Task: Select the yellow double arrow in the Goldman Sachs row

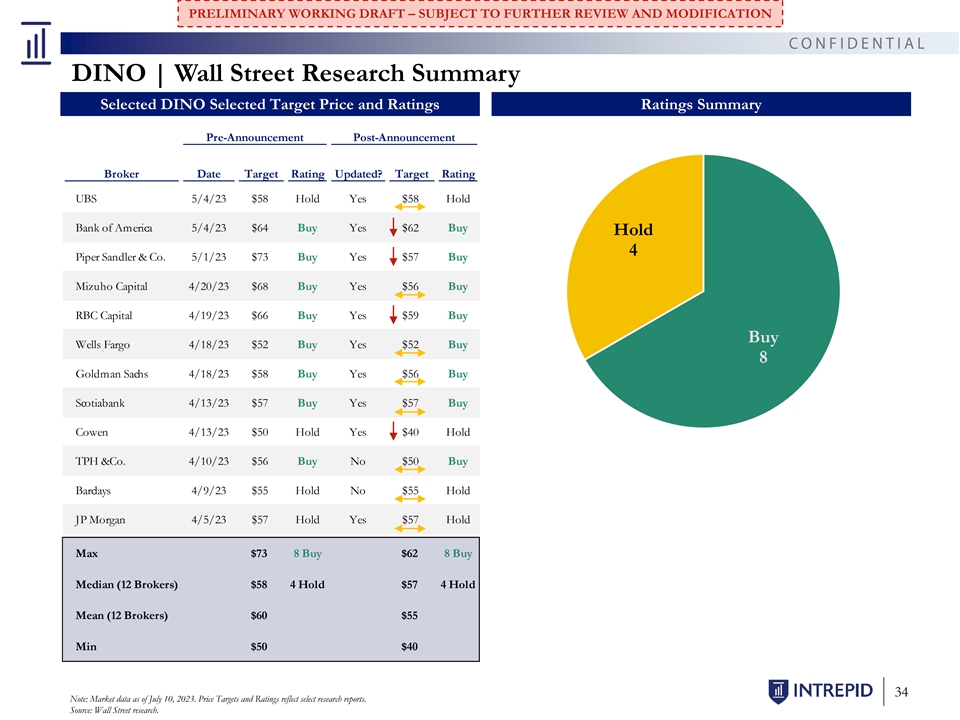Action: tap(410, 382)
